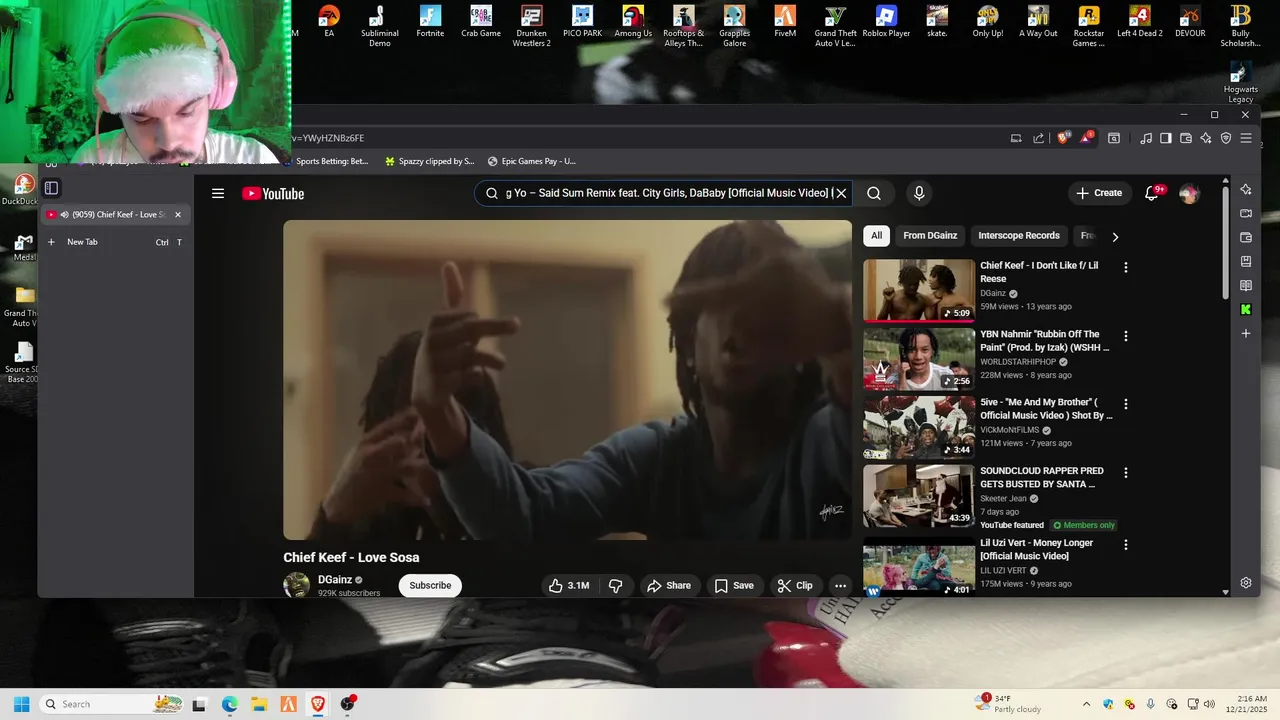Save video to a playlist
The image size is (1280, 720).
pos(734,585)
